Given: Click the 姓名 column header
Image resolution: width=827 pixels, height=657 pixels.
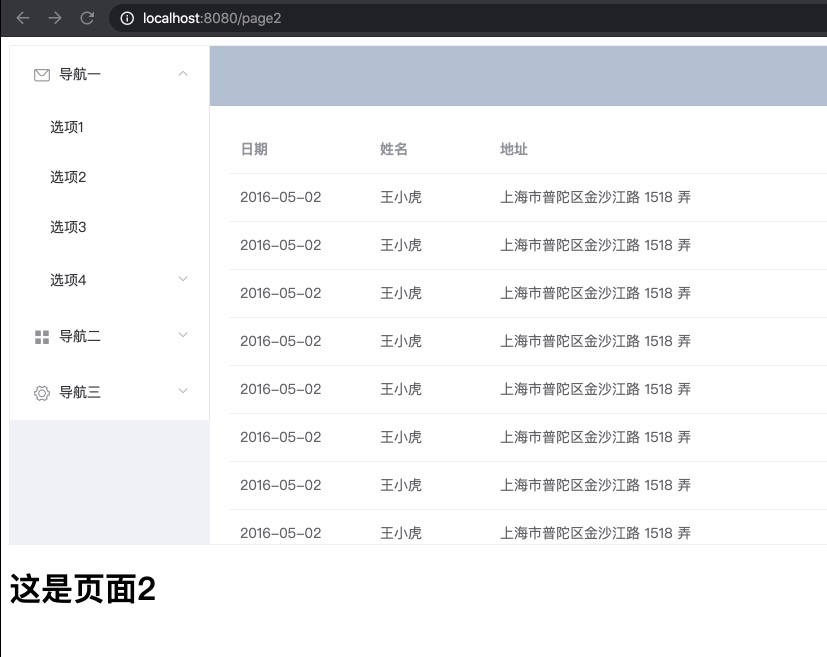Looking at the screenshot, I should 394,149.
